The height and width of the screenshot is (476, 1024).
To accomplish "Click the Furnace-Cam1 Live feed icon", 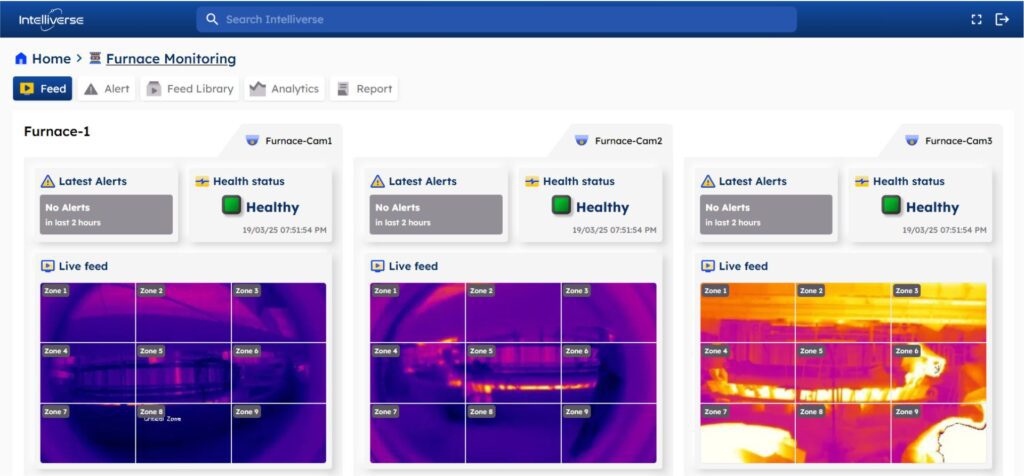I will 47,266.
